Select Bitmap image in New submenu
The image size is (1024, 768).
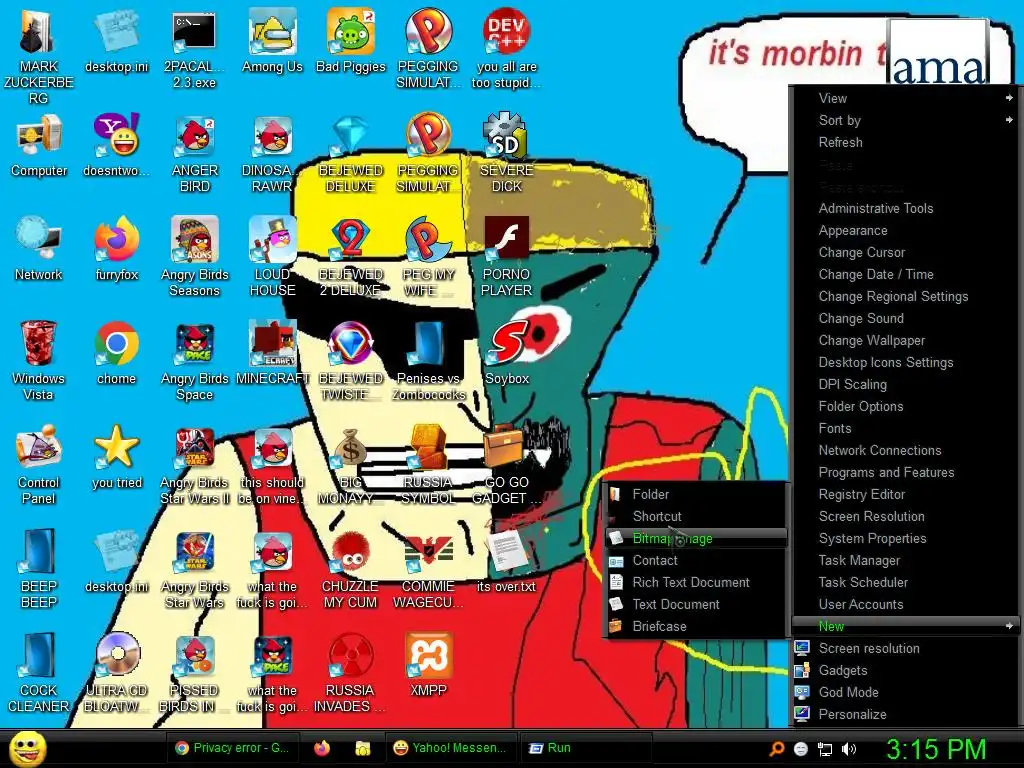click(696, 538)
